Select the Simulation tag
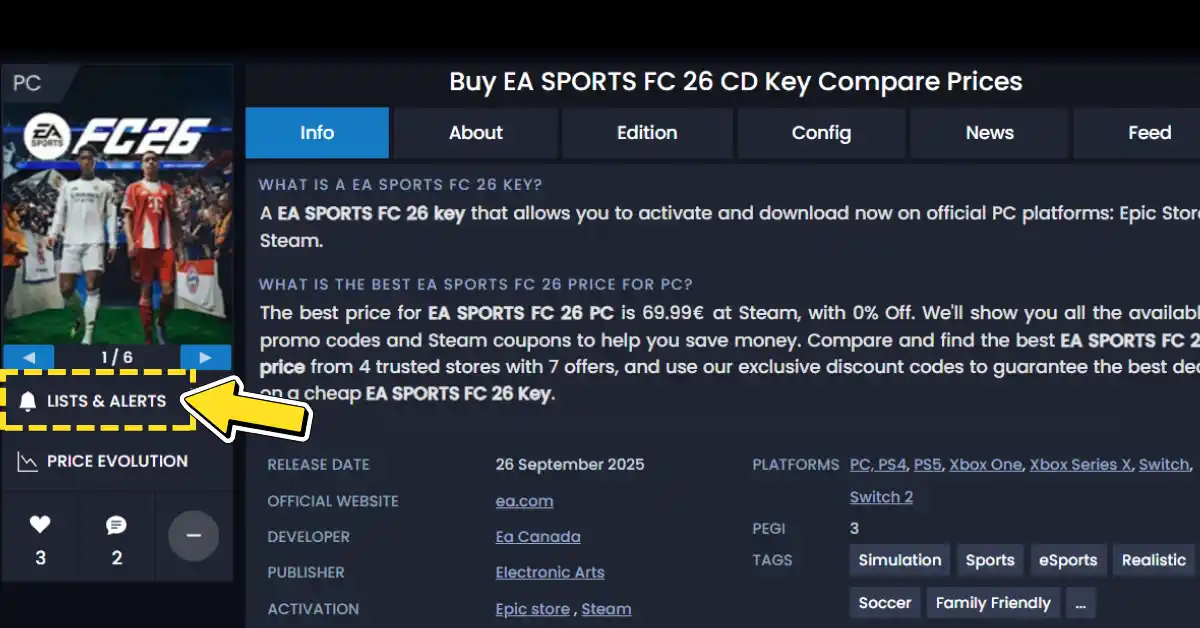The width and height of the screenshot is (1200, 628). 900,560
